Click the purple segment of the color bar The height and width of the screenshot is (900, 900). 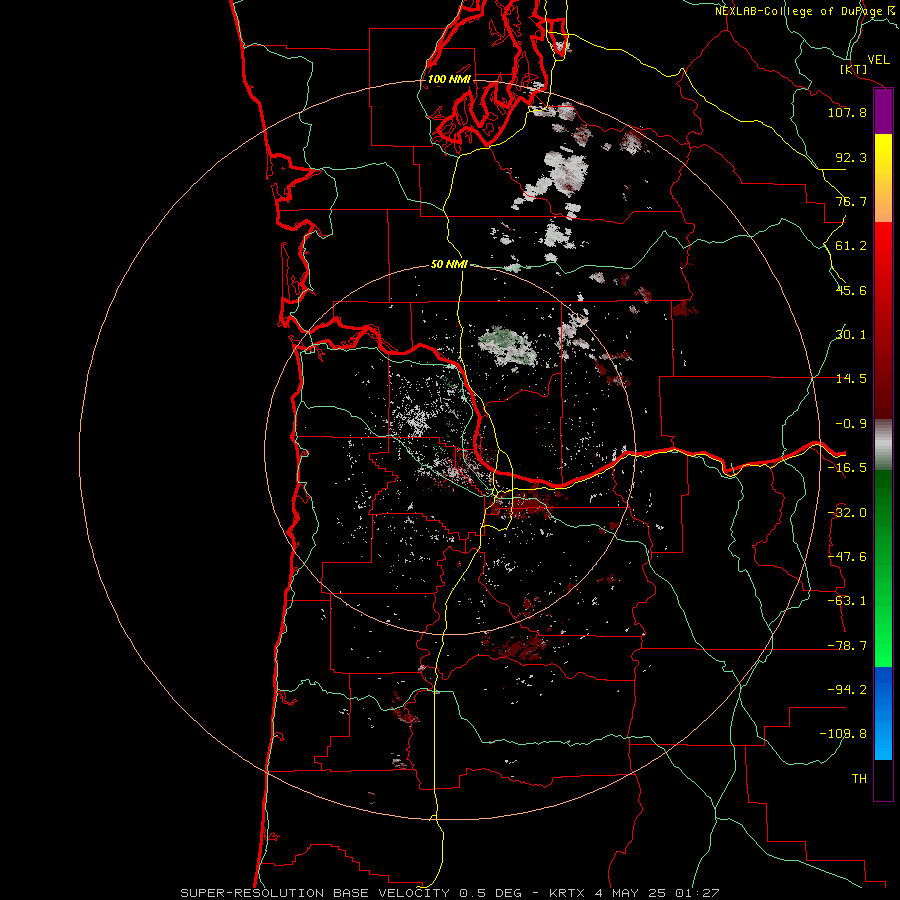coord(883,112)
